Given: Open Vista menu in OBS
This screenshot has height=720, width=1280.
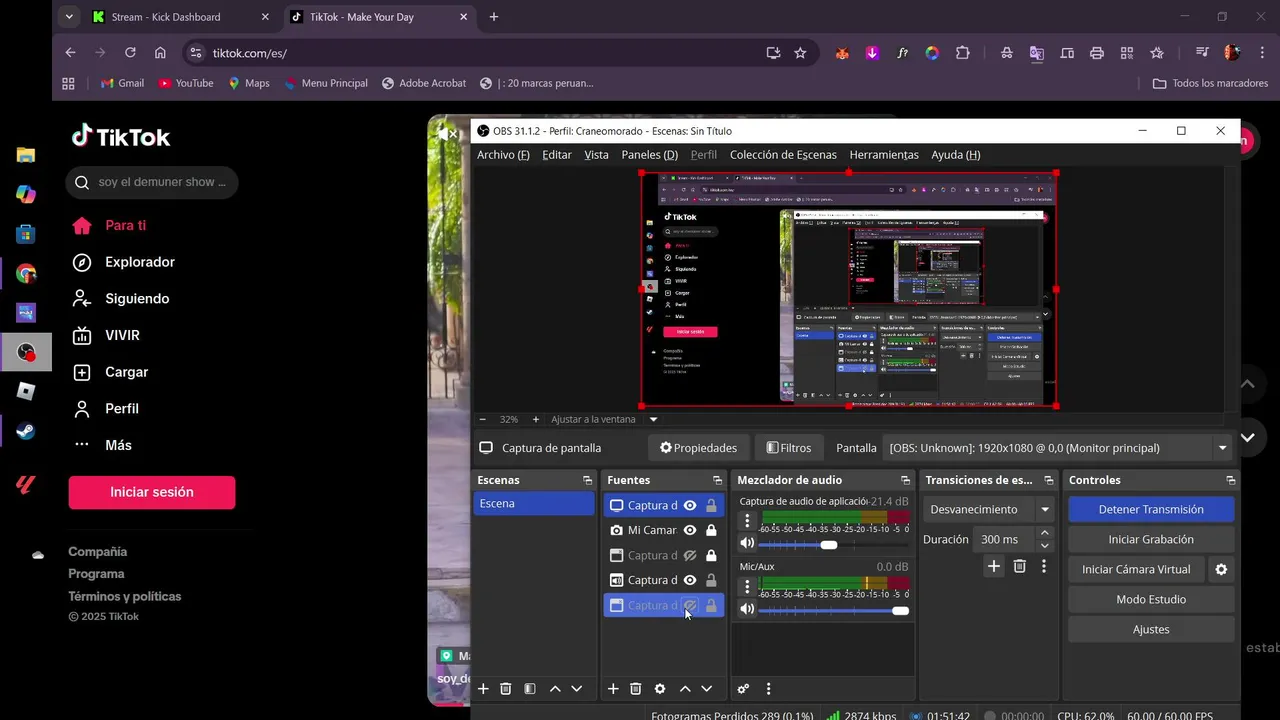Looking at the screenshot, I should (596, 155).
